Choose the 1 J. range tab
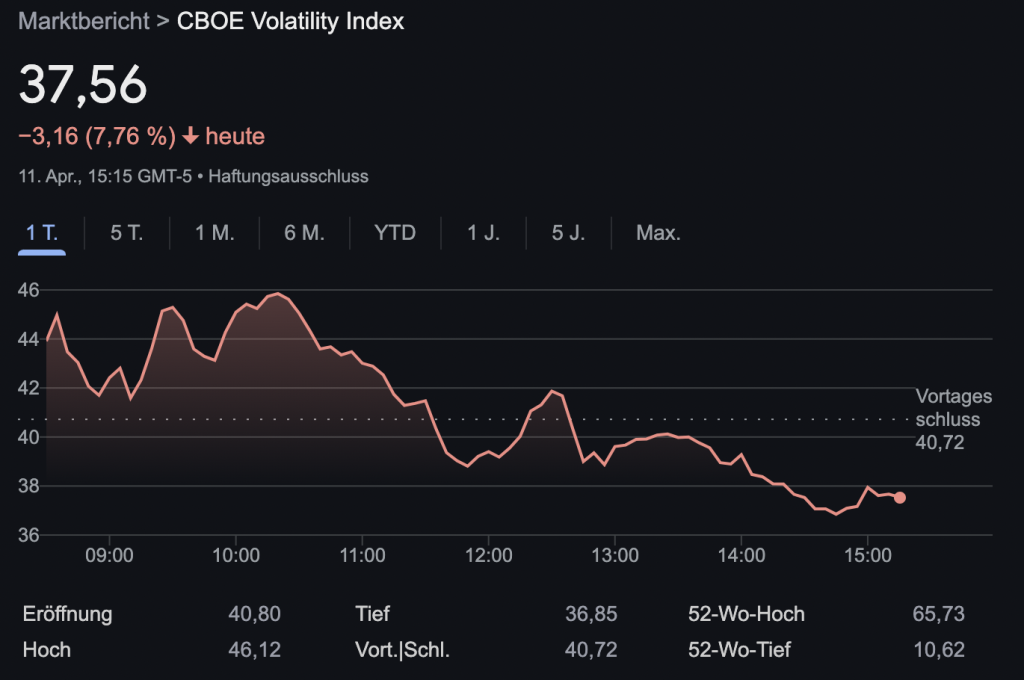Image resolution: width=1024 pixels, height=680 pixels. point(484,233)
